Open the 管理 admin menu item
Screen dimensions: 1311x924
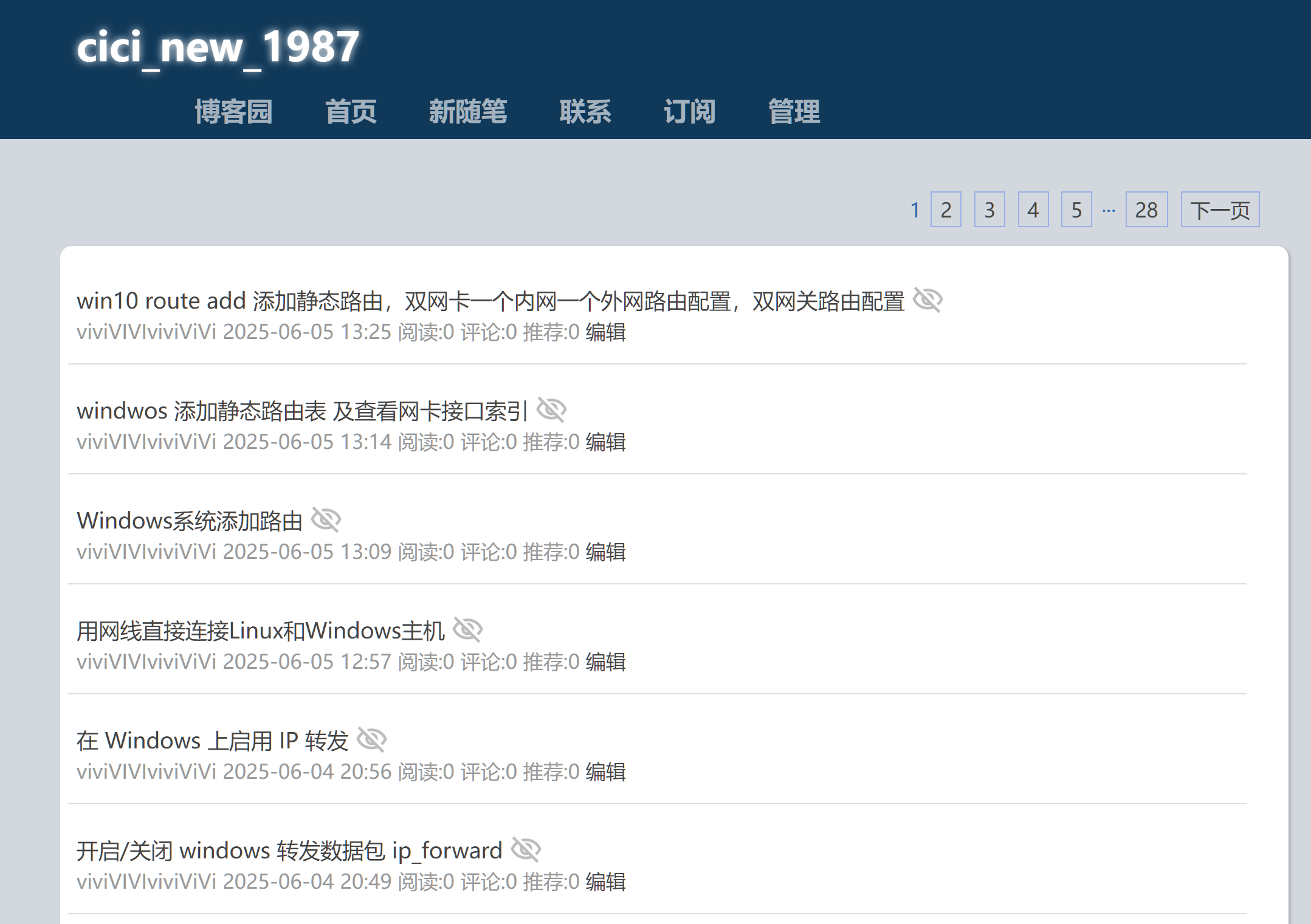(x=794, y=112)
